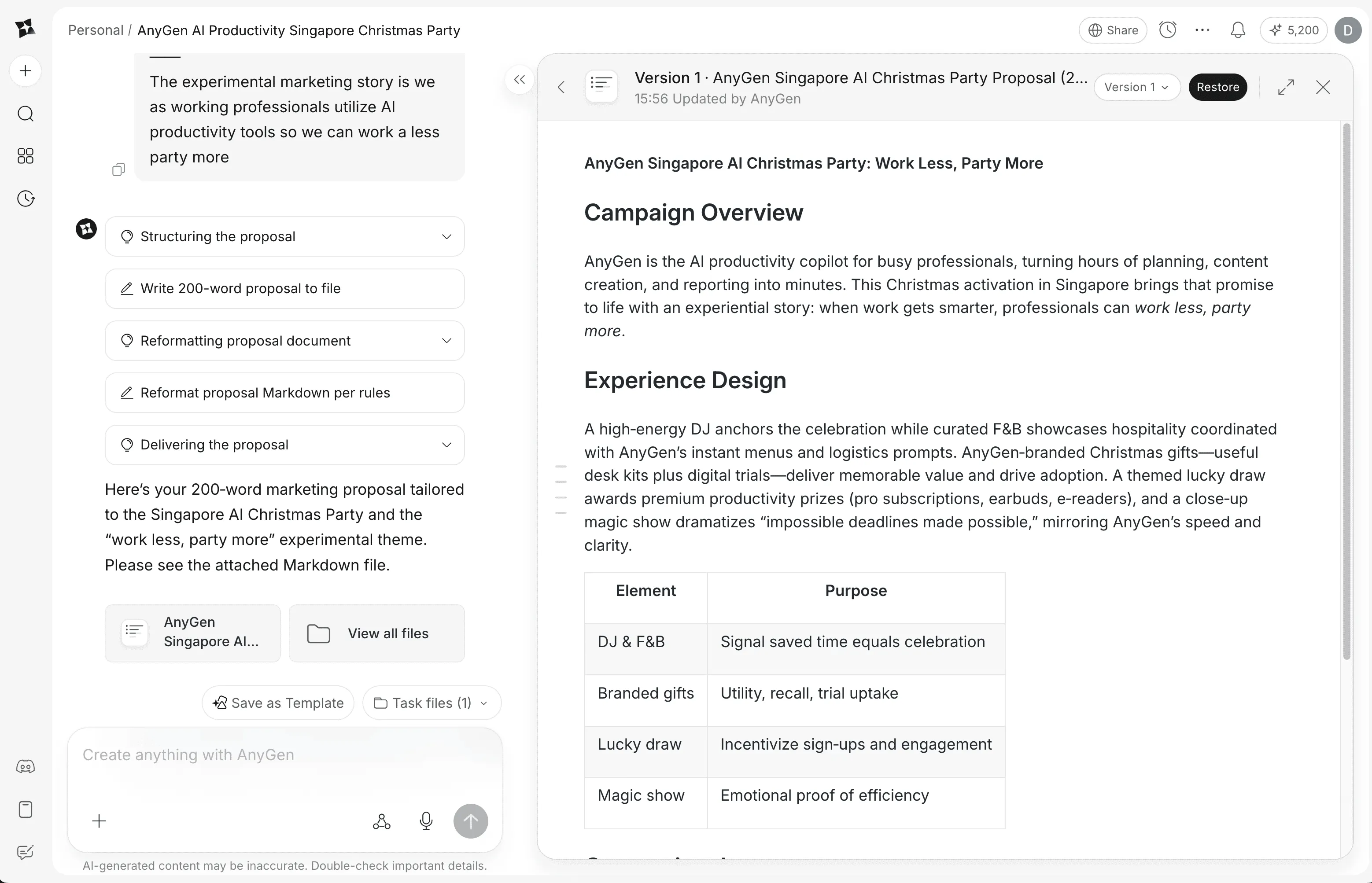Screen dimensions: 1372x883
Task: Click Personal in the breadcrumb
Action: [96, 30]
